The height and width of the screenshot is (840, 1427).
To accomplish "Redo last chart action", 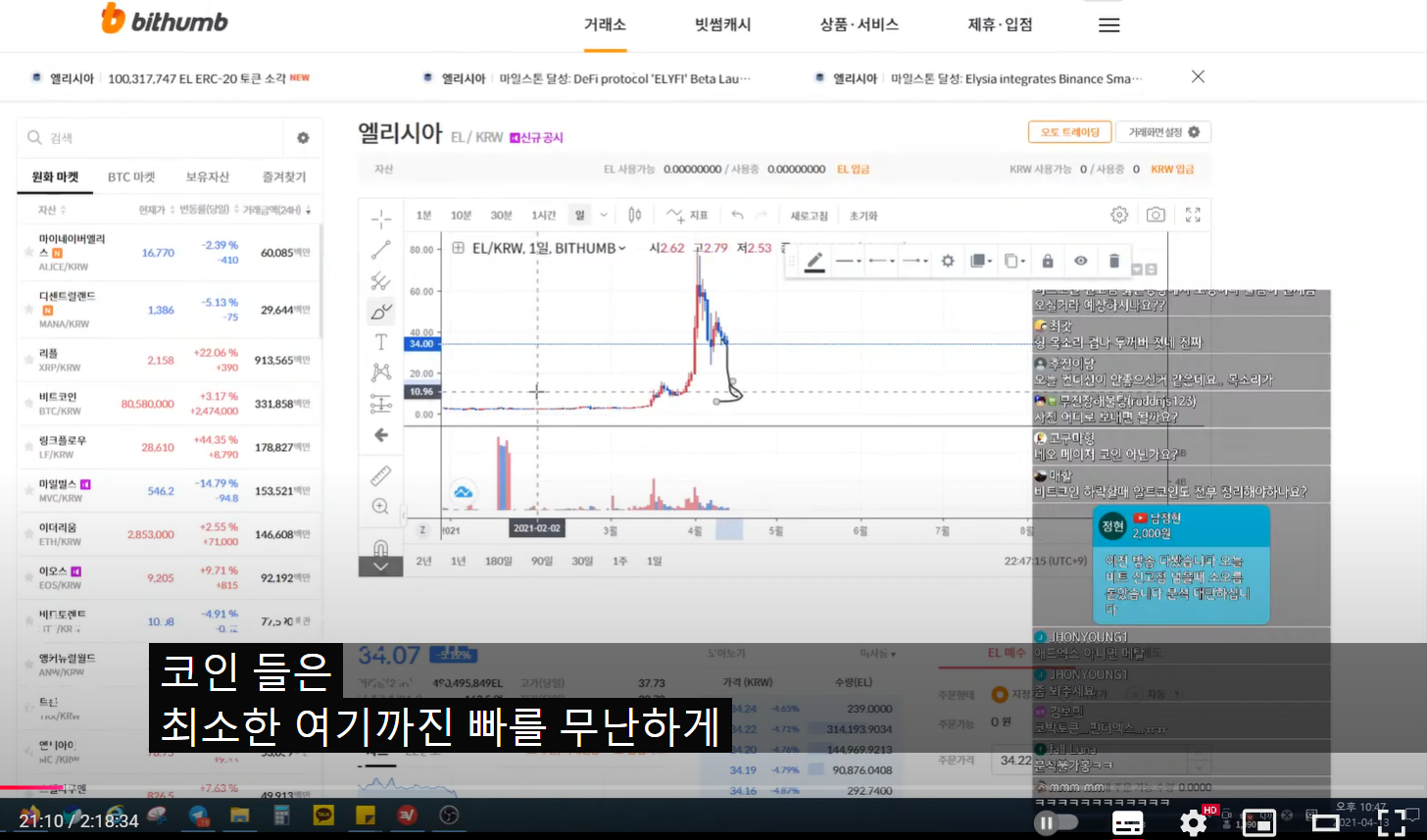I will click(761, 215).
